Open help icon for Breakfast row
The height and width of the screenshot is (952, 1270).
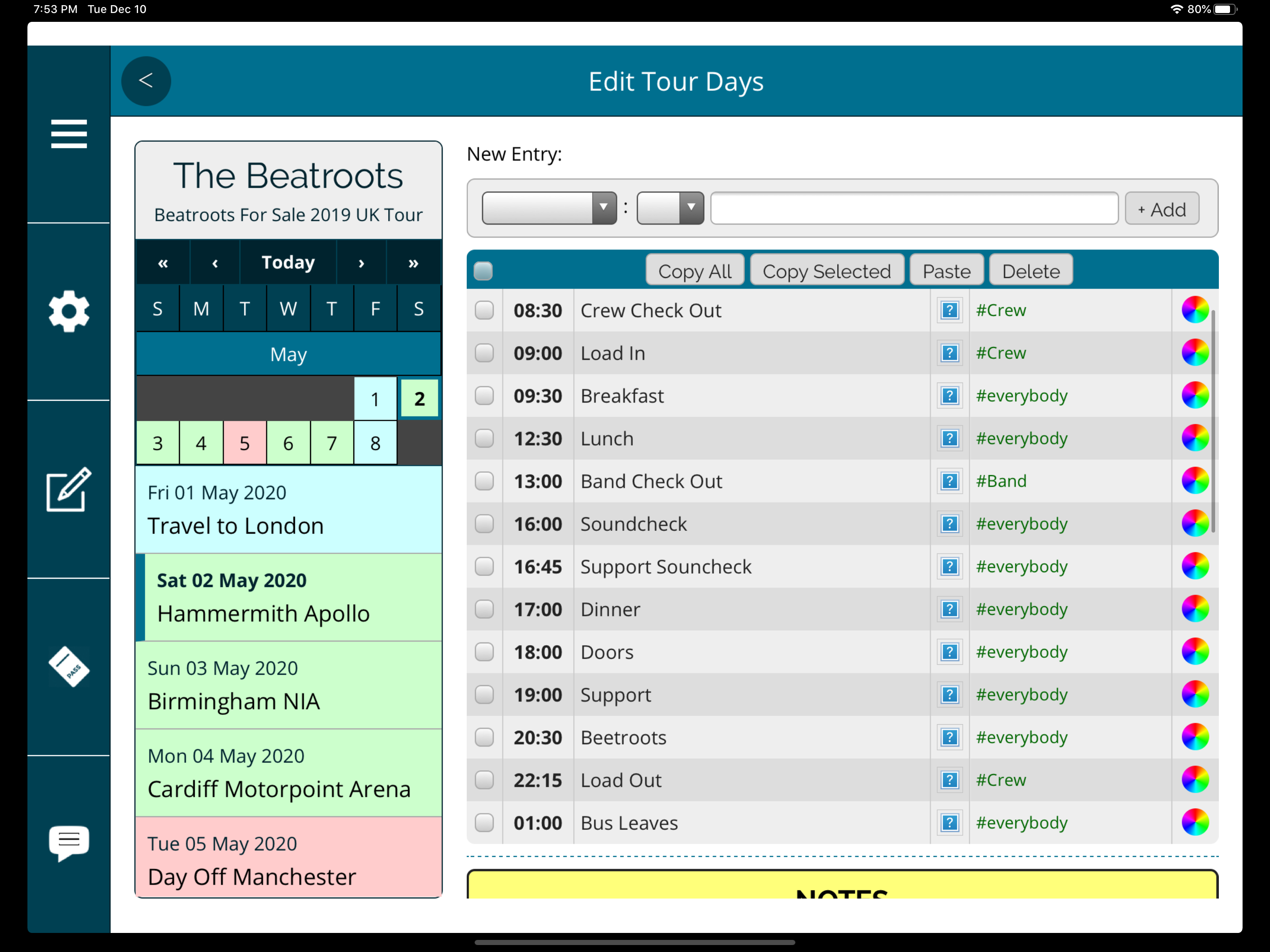click(950, 396)
